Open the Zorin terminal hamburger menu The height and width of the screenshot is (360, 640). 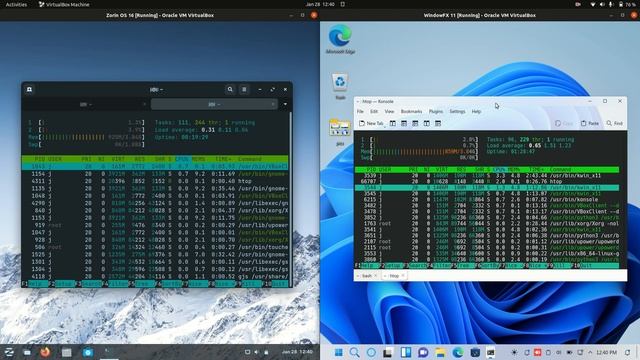[244, 89]
